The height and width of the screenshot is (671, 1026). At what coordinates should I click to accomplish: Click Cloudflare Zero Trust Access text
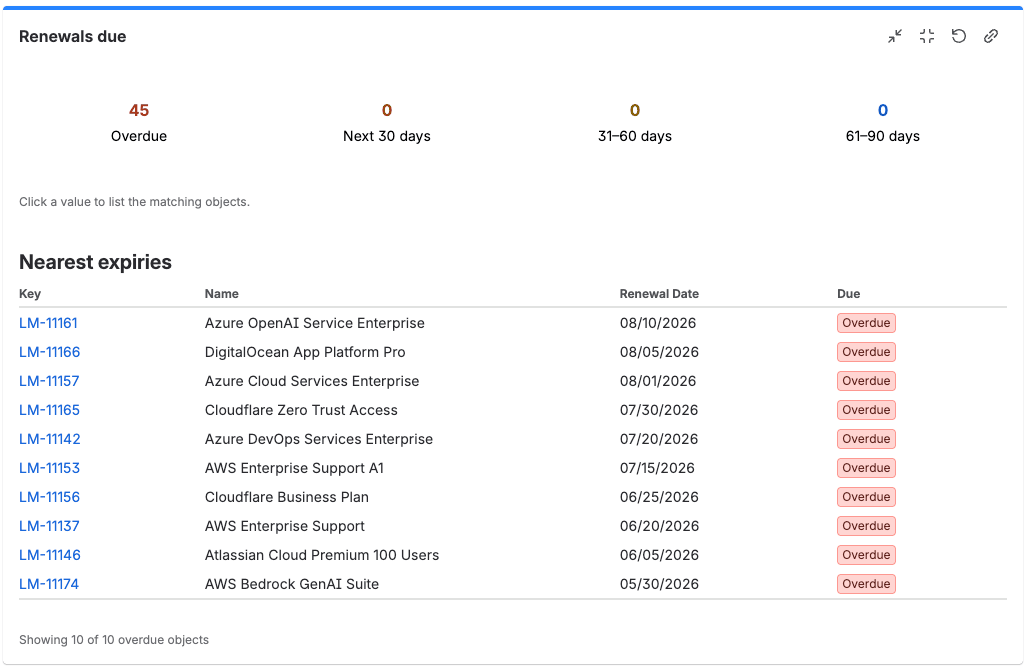click(x=301, y=410)
